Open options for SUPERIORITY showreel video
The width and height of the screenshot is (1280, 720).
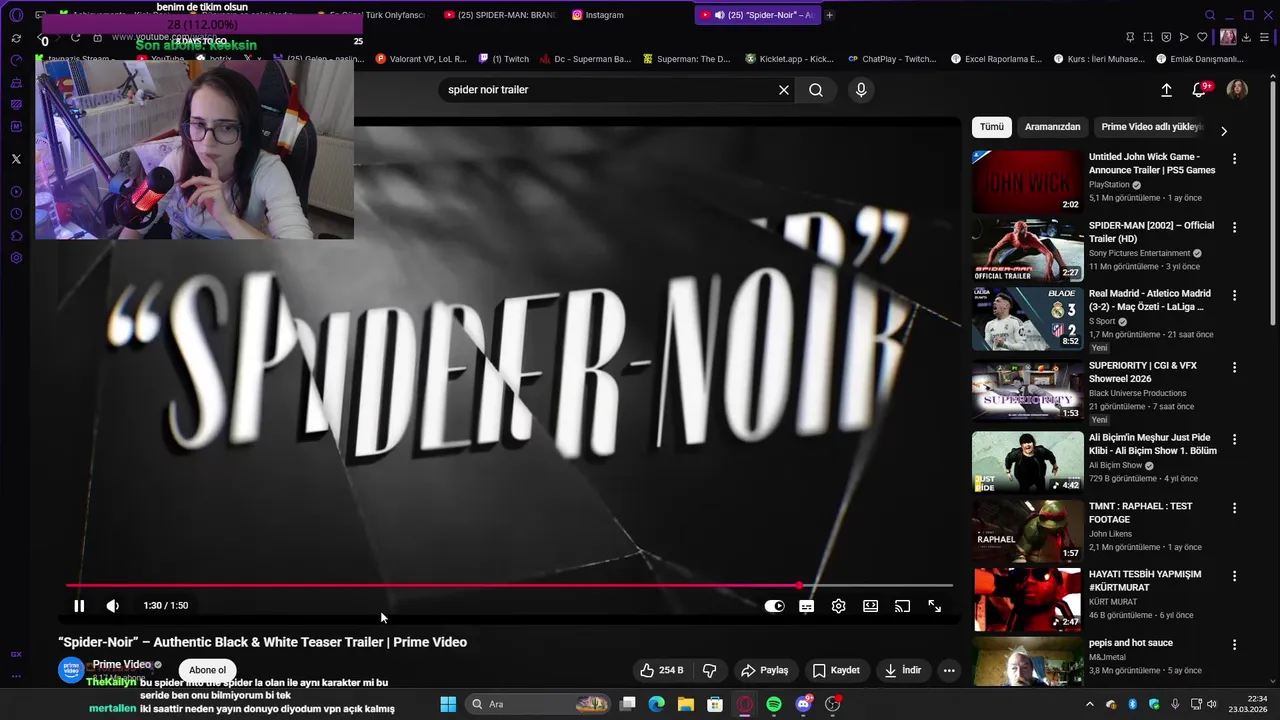(x=1234, y=367)
